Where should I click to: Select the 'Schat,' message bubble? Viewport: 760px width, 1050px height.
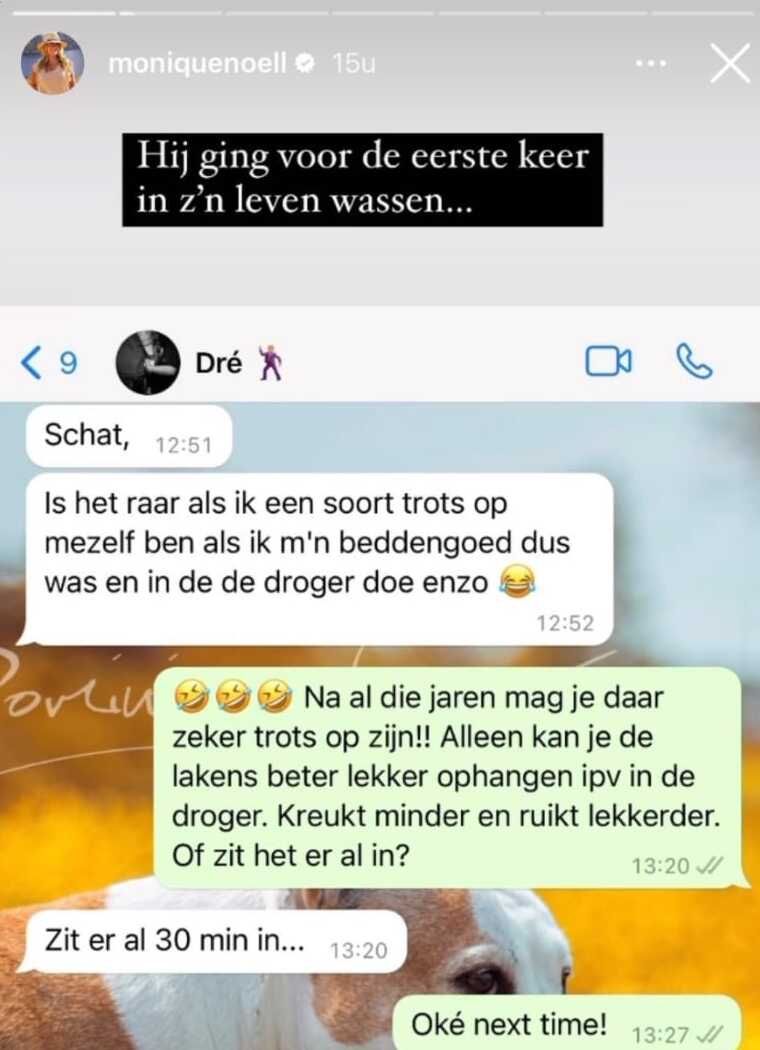[x=129, y=436]
